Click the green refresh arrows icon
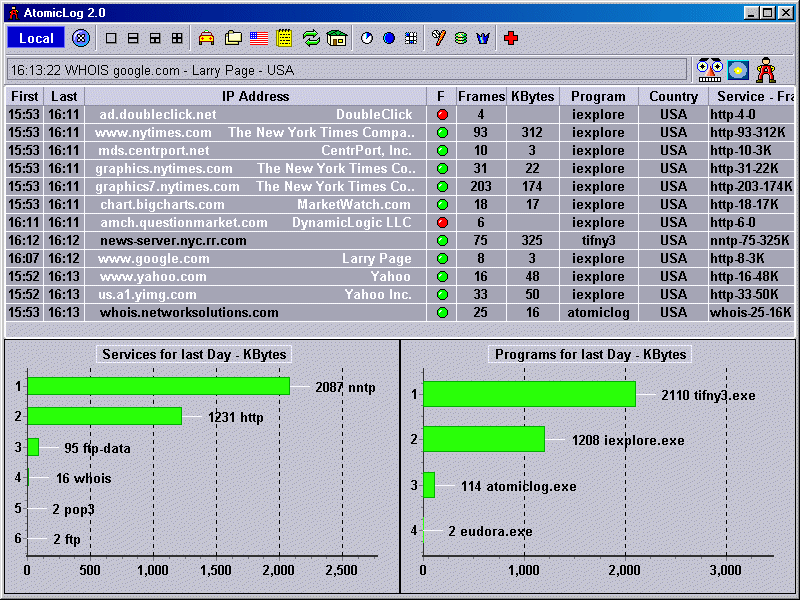The height and width of the screenshot is (600, 800). (x=311, y=38)
